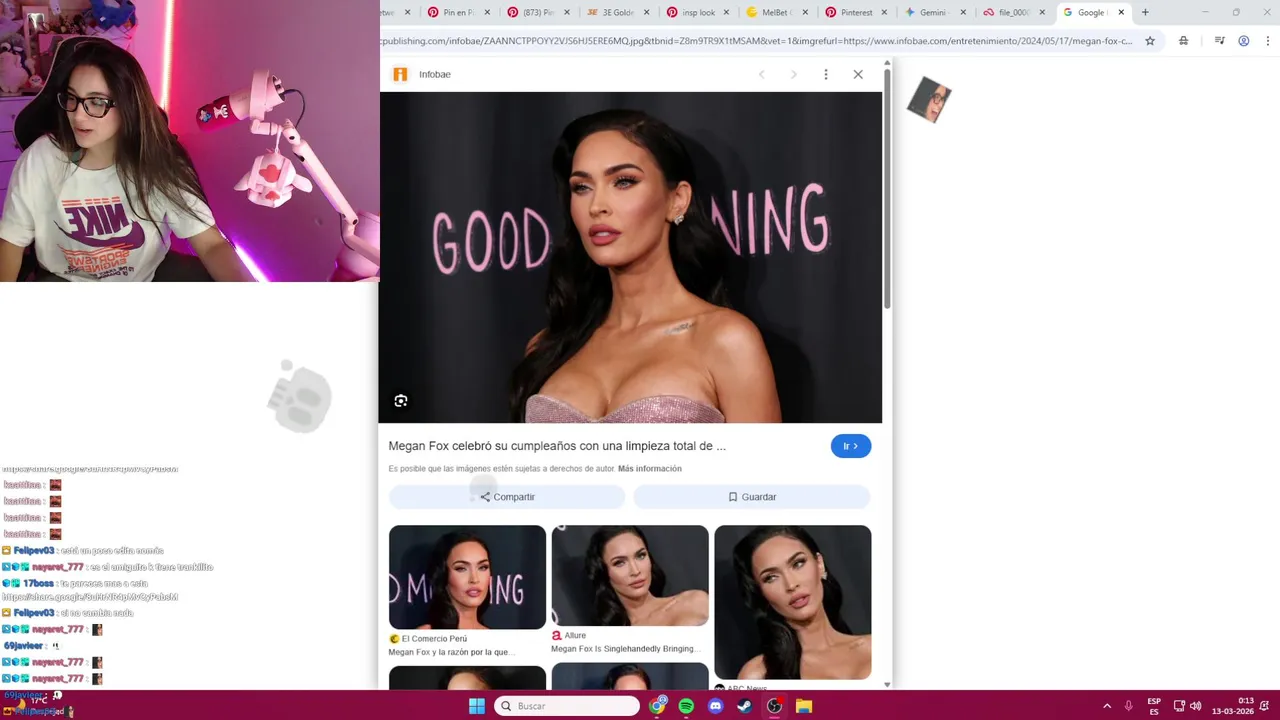The height and width of the screenshot is (720, 1280).
Task: Expand the hidden system tray icons chevron
Action: click(x=1107, y=706)
